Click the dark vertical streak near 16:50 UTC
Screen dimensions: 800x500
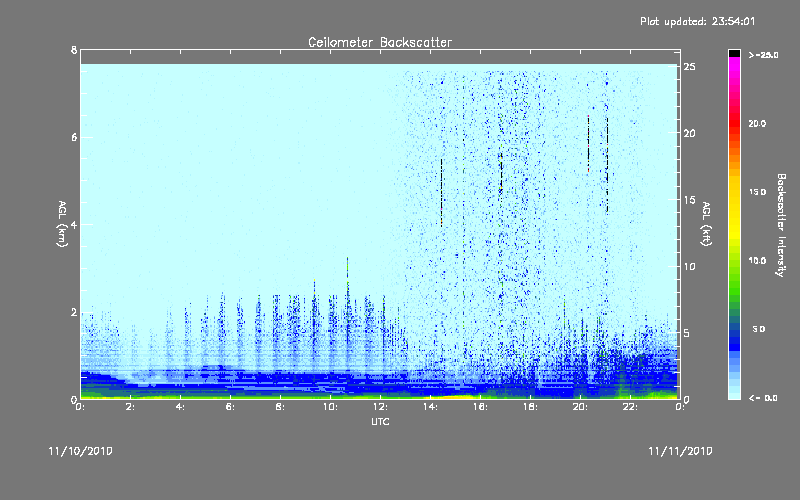[501, 173]
